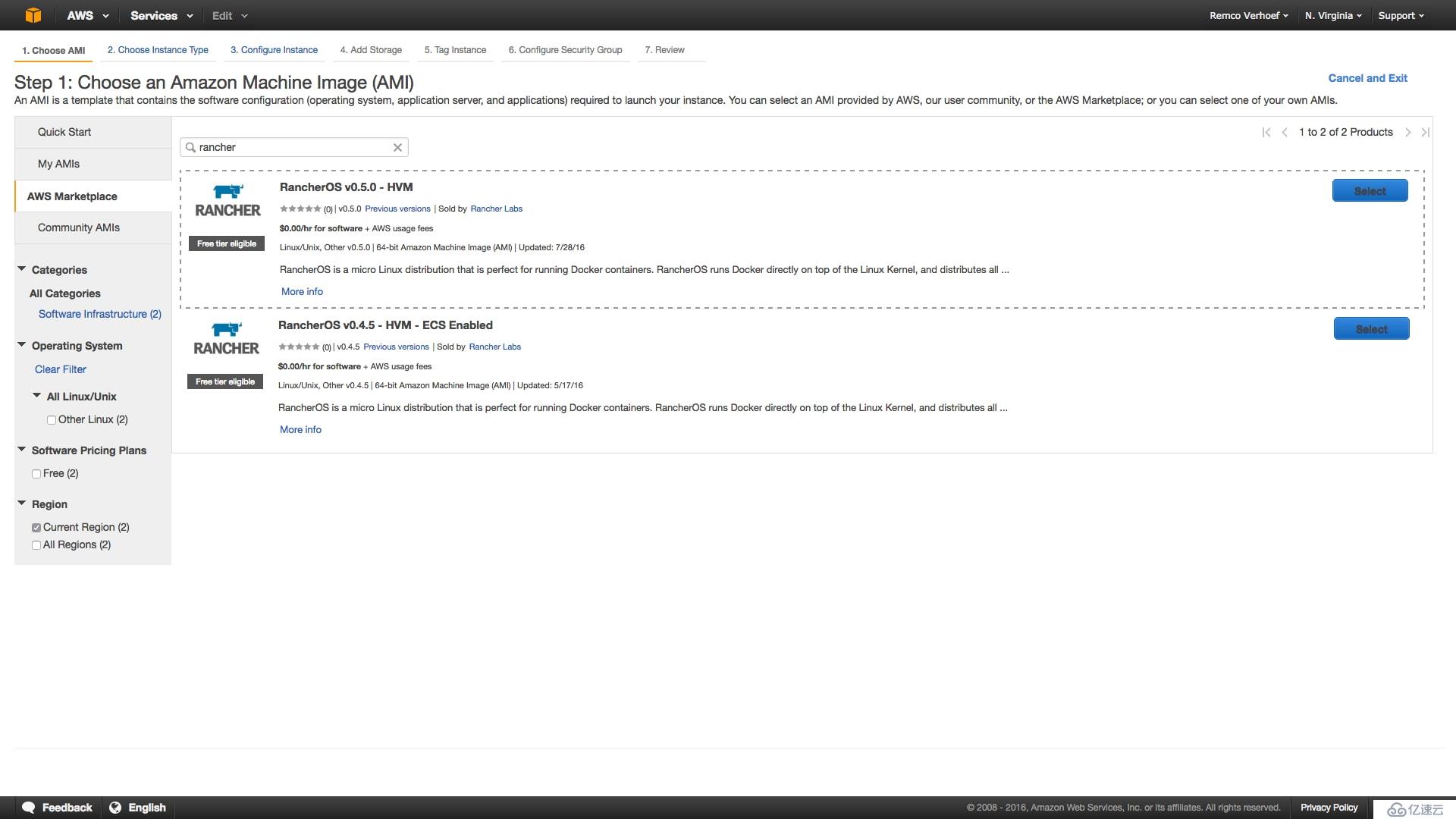Collapse the Software Pricing Plans section
The width and height of the screenshot is (1456, 819).
22,450
